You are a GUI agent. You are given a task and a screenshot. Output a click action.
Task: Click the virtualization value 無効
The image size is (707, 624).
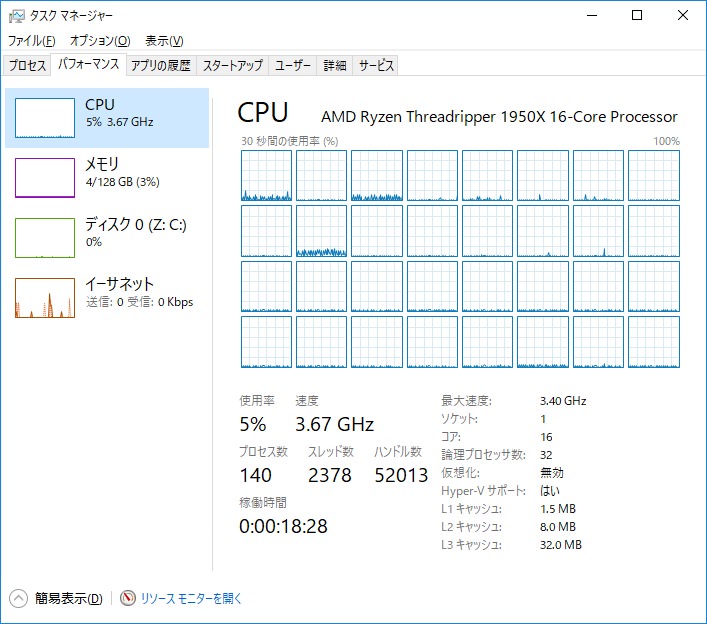coord(552,473)
